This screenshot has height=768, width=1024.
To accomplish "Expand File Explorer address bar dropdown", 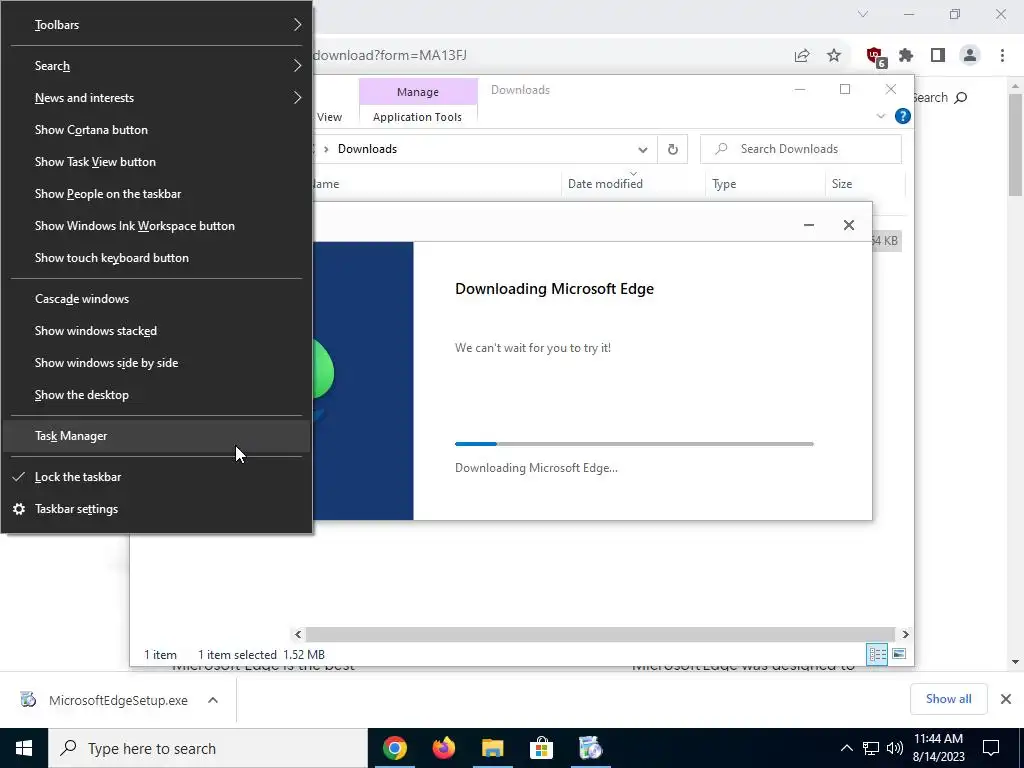I will tap(643, 150).
